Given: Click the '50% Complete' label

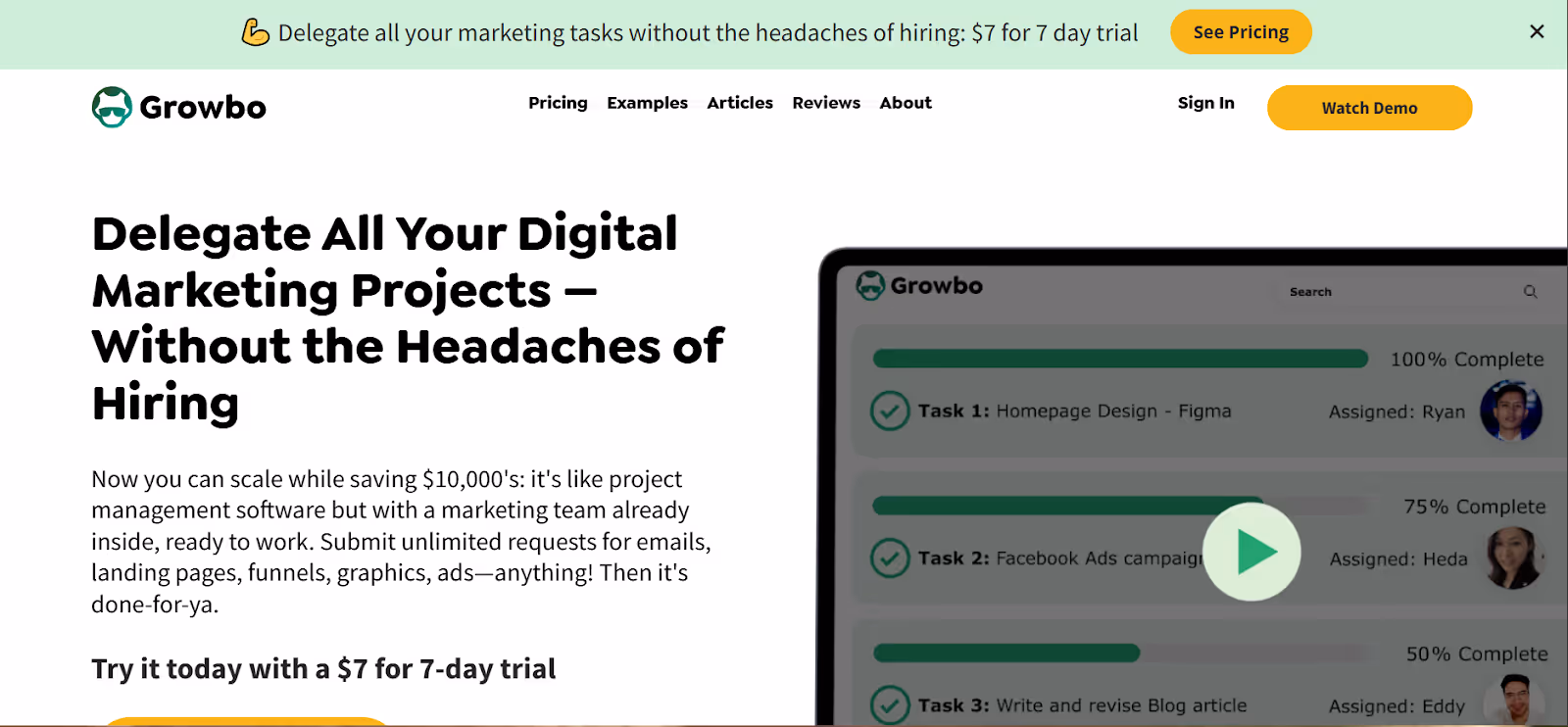Looking at the screenshot, I should (1477, 654).
